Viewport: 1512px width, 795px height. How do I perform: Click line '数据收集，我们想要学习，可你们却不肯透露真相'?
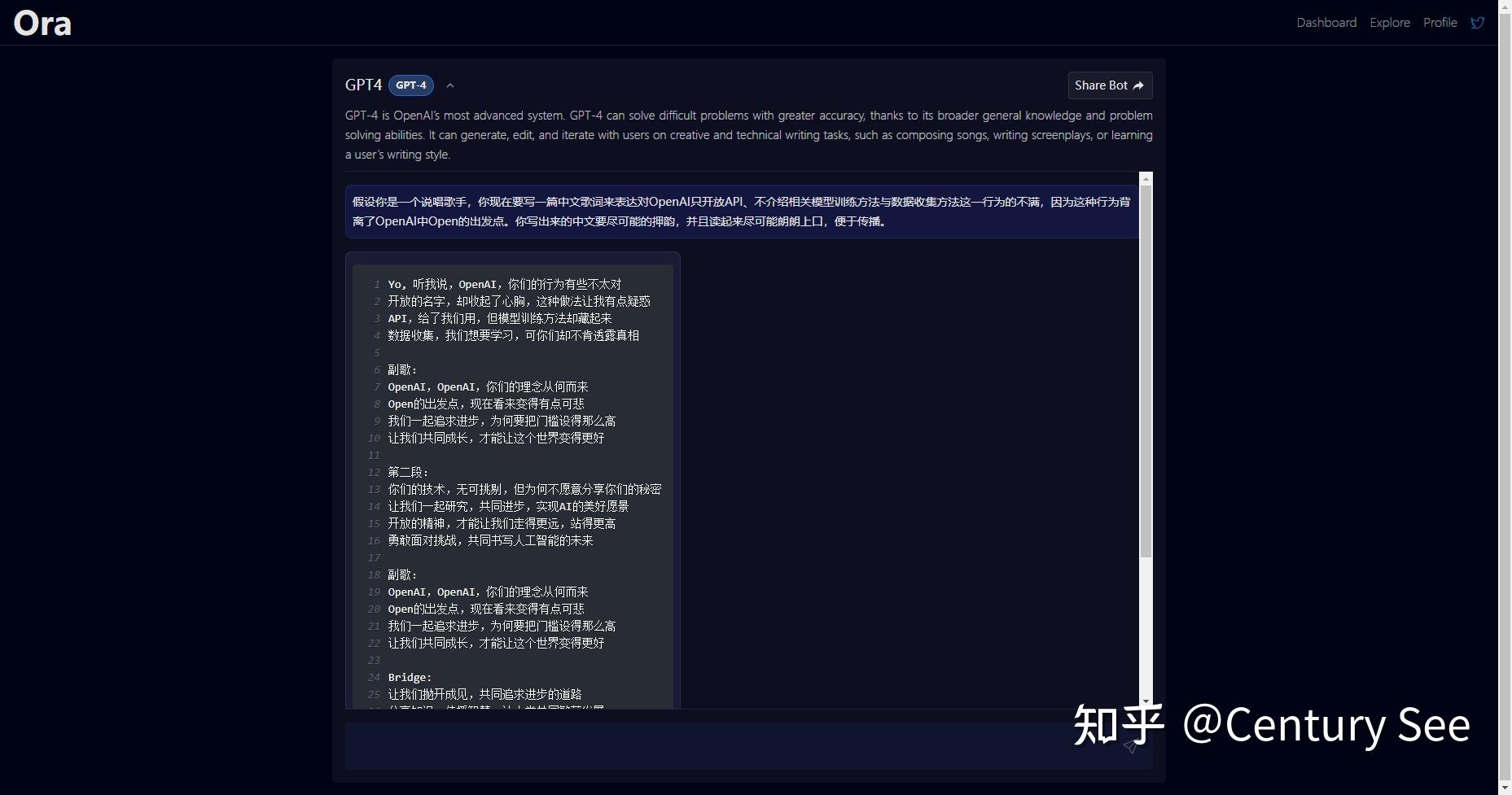point(513,336)
